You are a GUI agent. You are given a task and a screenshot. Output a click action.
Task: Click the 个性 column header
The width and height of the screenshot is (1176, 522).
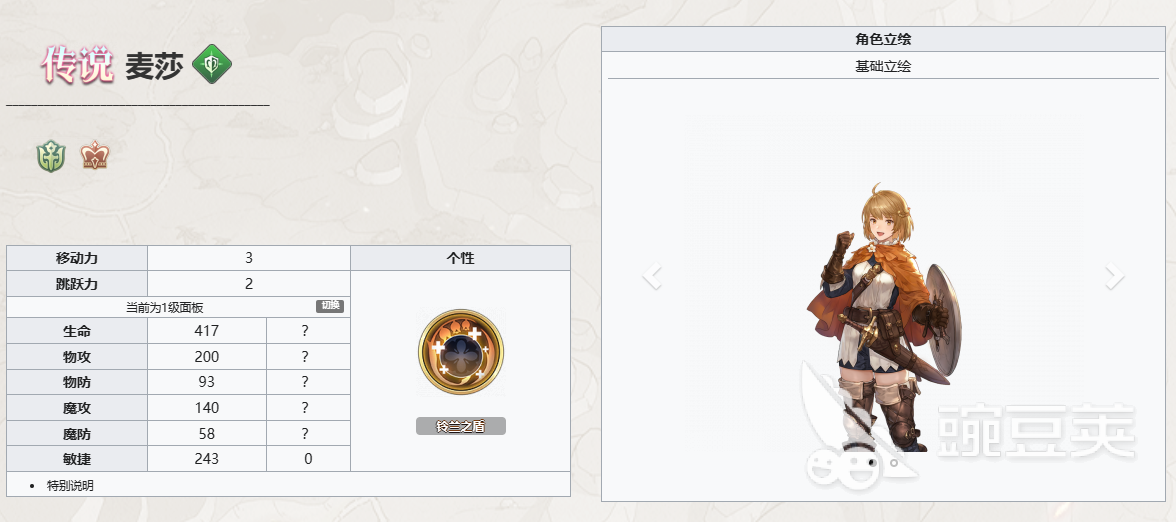tap(460, 258)
